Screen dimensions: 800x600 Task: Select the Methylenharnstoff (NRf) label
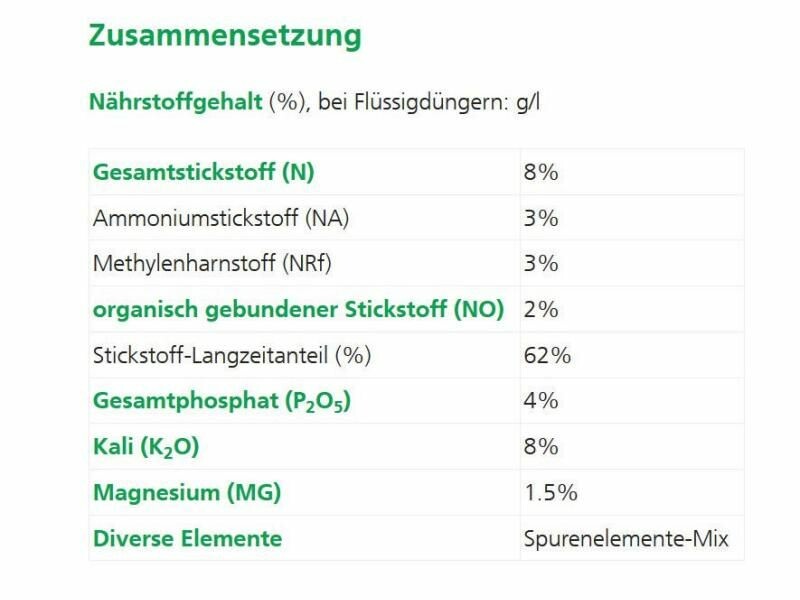[211, 264]
